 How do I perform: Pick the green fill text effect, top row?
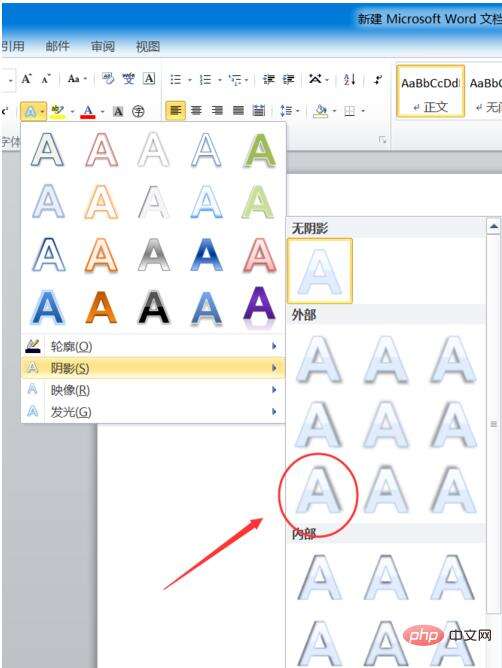tap(259, 150)
